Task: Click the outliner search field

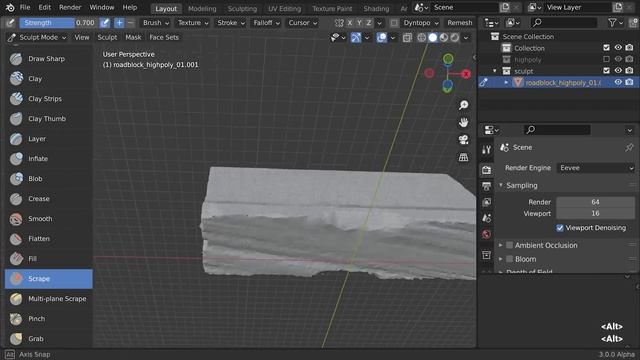Action: coord(565,23)
